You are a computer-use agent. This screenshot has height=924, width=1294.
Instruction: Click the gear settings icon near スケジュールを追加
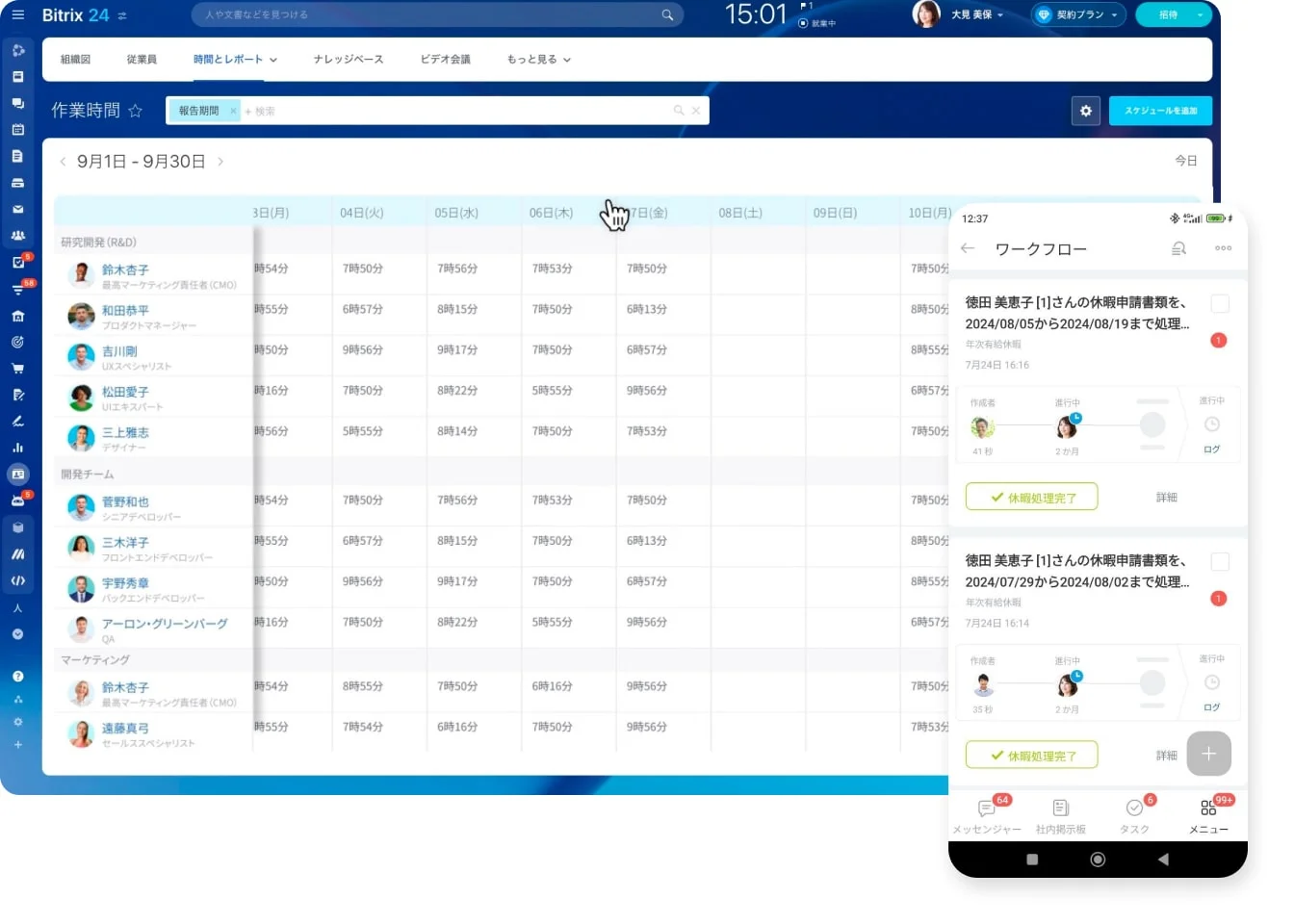[x=1085, y=112]
